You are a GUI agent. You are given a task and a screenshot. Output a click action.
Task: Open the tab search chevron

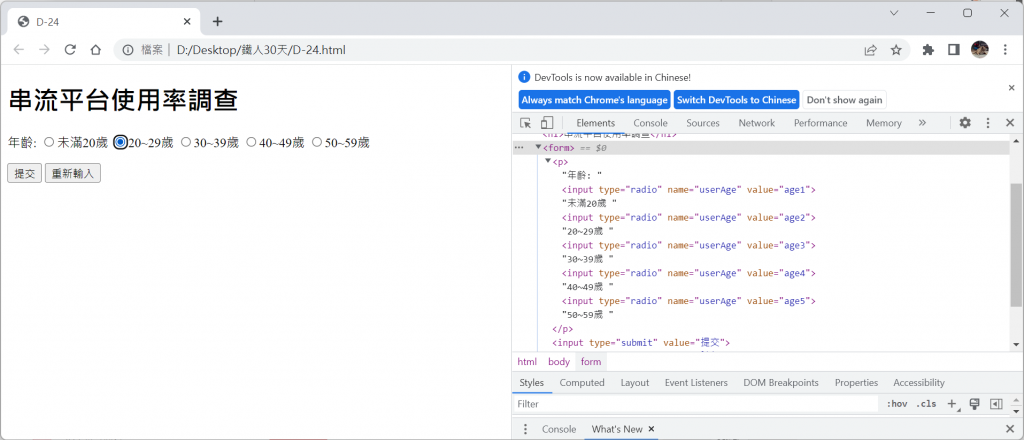tap(894, 13)
